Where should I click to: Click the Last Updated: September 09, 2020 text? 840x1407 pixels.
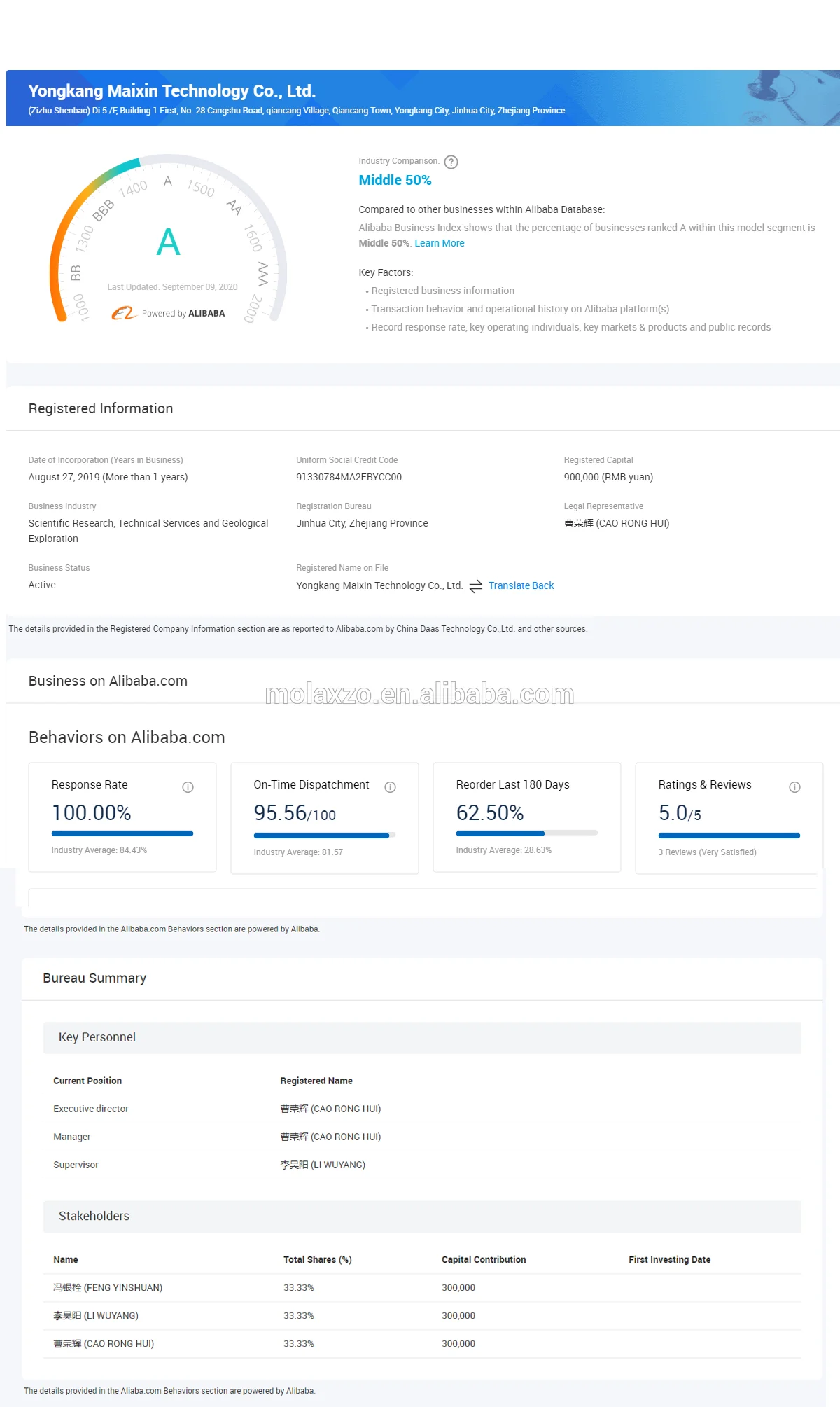pos(172,287)
